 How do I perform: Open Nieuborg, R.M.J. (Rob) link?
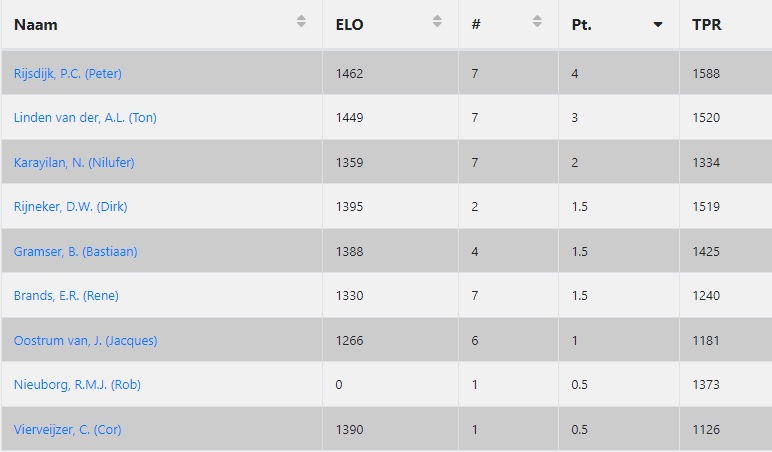coord(77,385)
